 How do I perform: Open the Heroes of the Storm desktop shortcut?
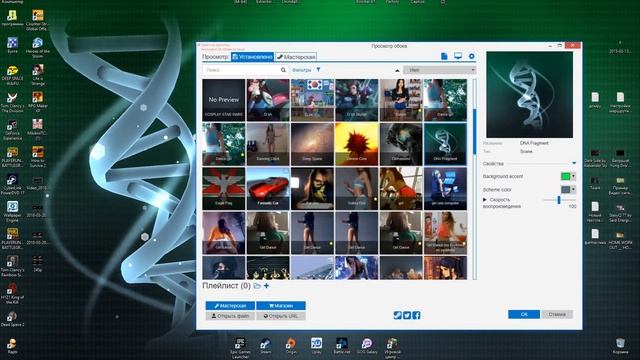click(38, 47)
